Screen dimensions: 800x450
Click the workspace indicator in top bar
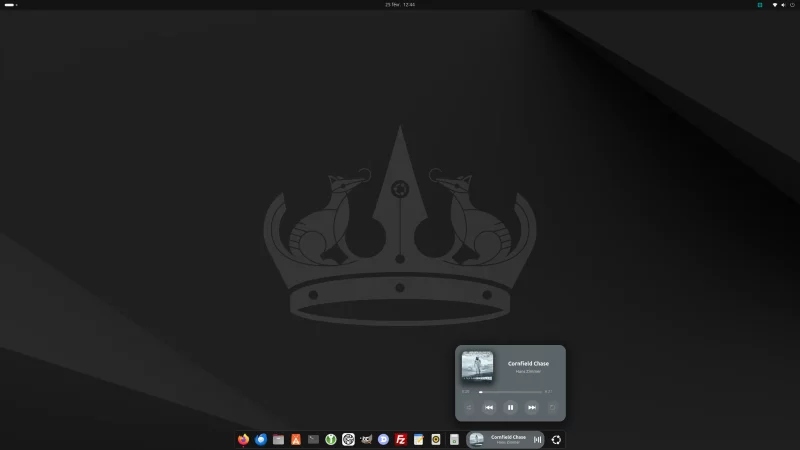(x=11, y=5)
